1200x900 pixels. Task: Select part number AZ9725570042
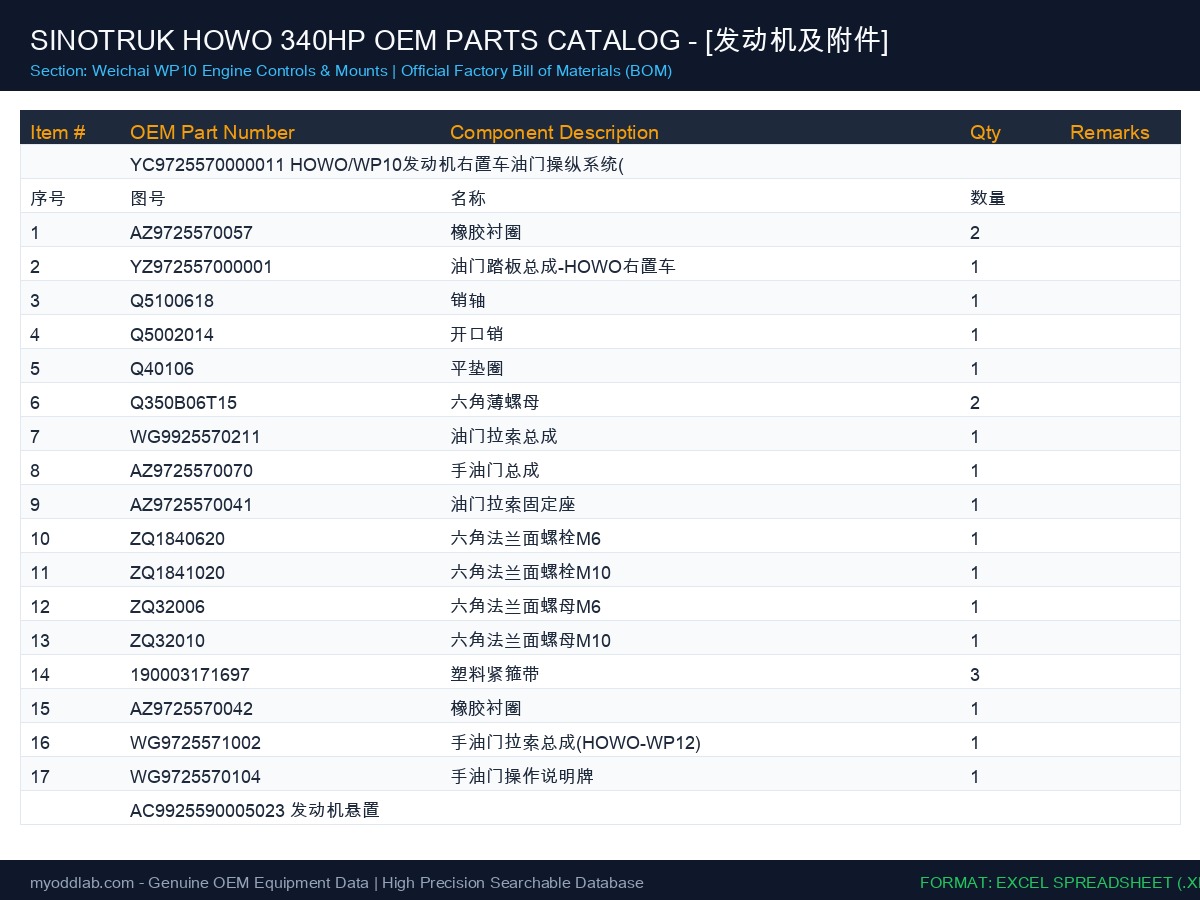coord(191,709)
